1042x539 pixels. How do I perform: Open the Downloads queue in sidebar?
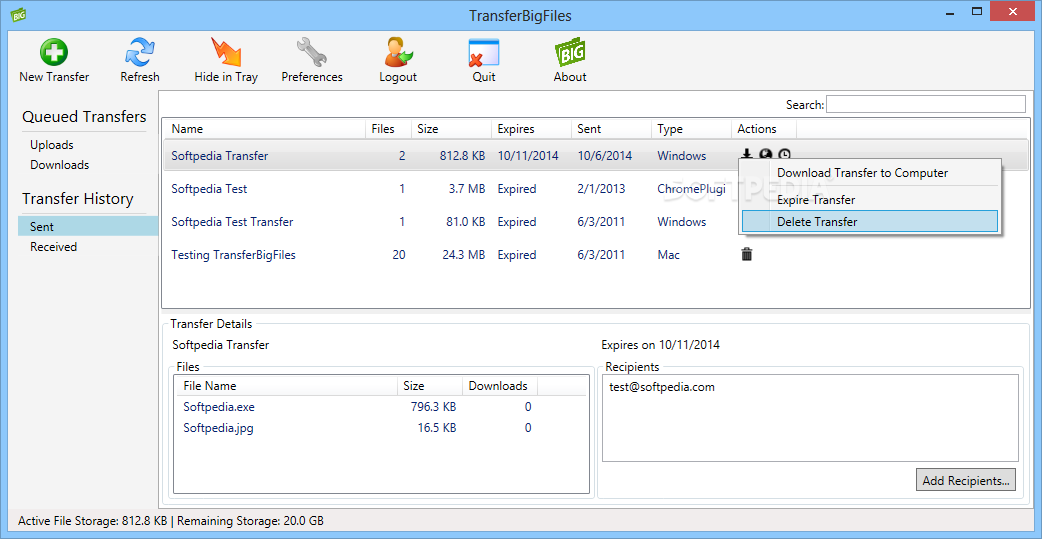pyautogui.click(x=59, y=165)
